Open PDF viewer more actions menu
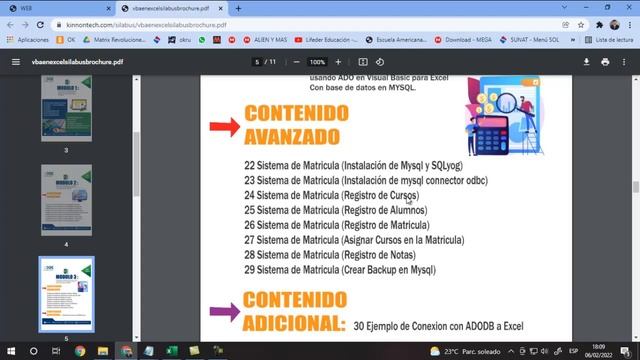Viewport: 640px width, 360px height. [624, 62]
